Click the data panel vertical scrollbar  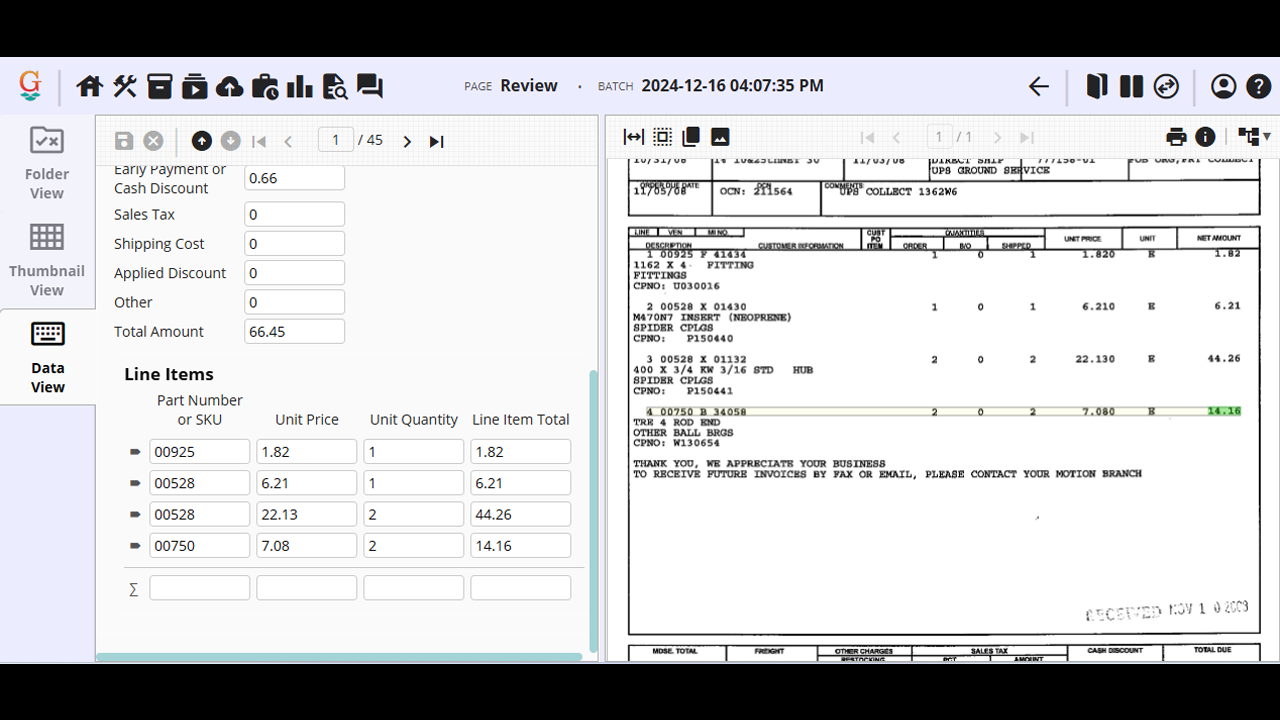[594, 510]
